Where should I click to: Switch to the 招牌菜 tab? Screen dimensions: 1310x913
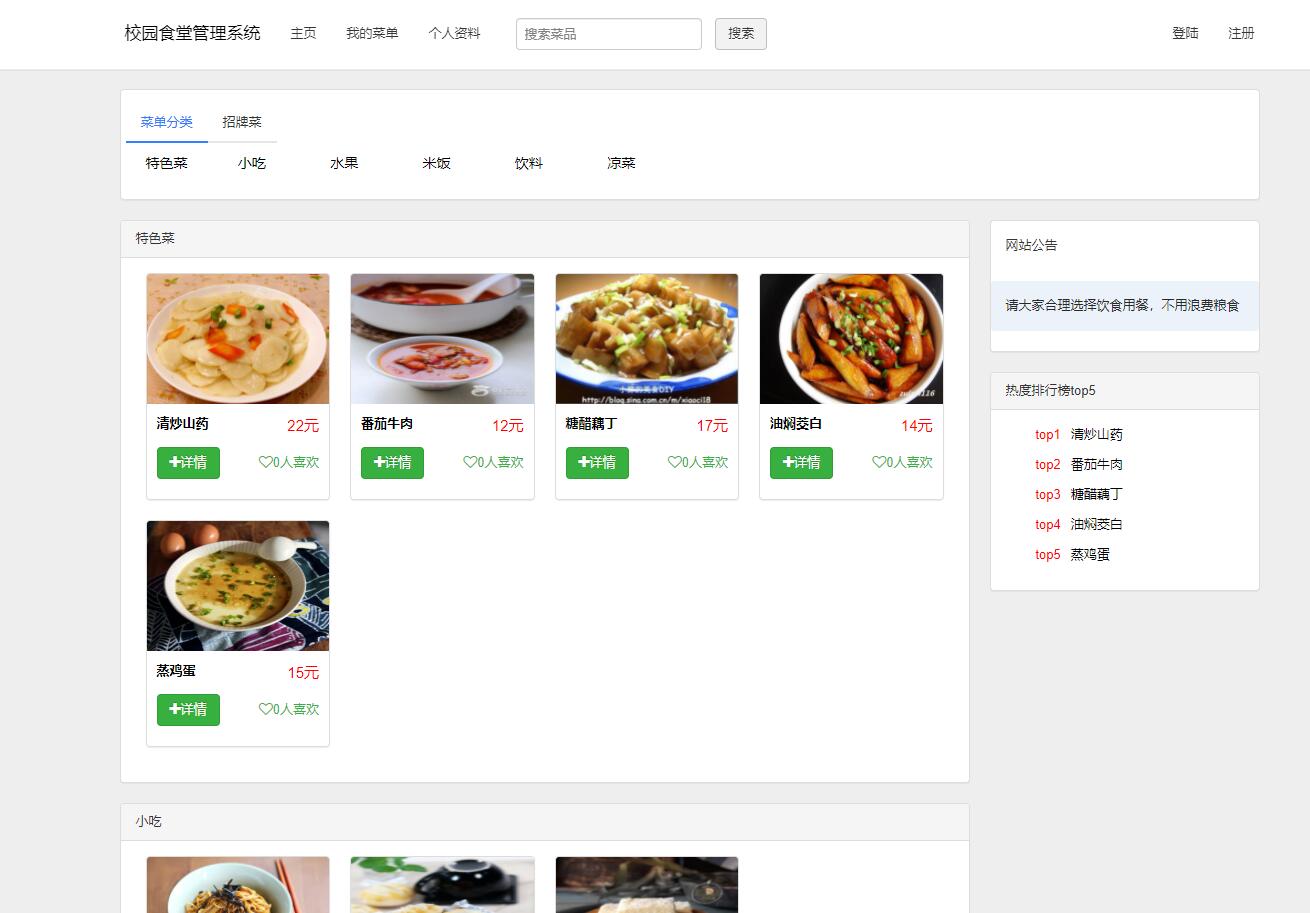click(x=242, y=121)
